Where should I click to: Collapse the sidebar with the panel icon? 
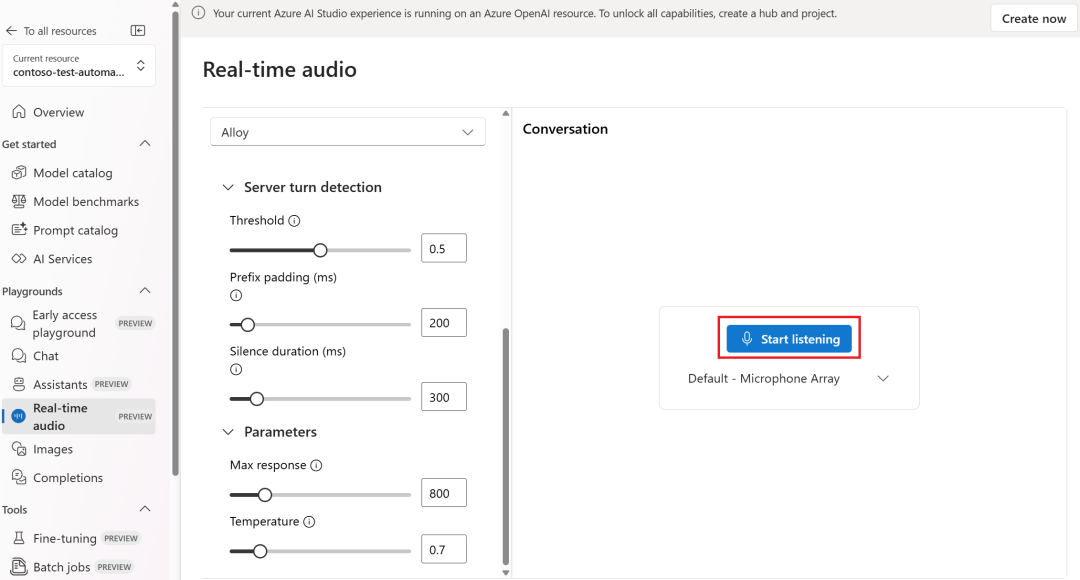tap(138, 30)
